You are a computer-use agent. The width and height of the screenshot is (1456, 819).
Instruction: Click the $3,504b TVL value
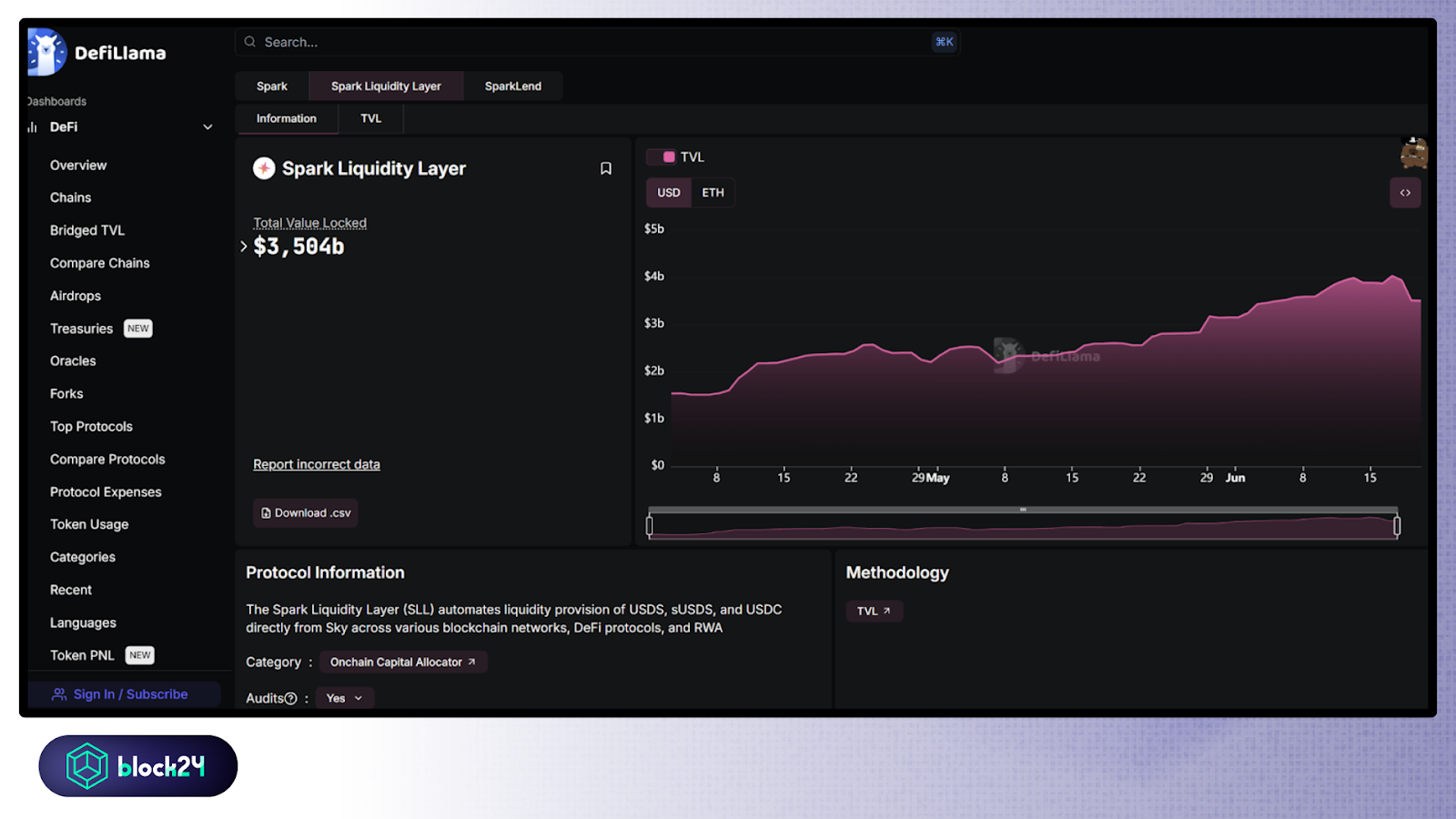coord(298,247)
